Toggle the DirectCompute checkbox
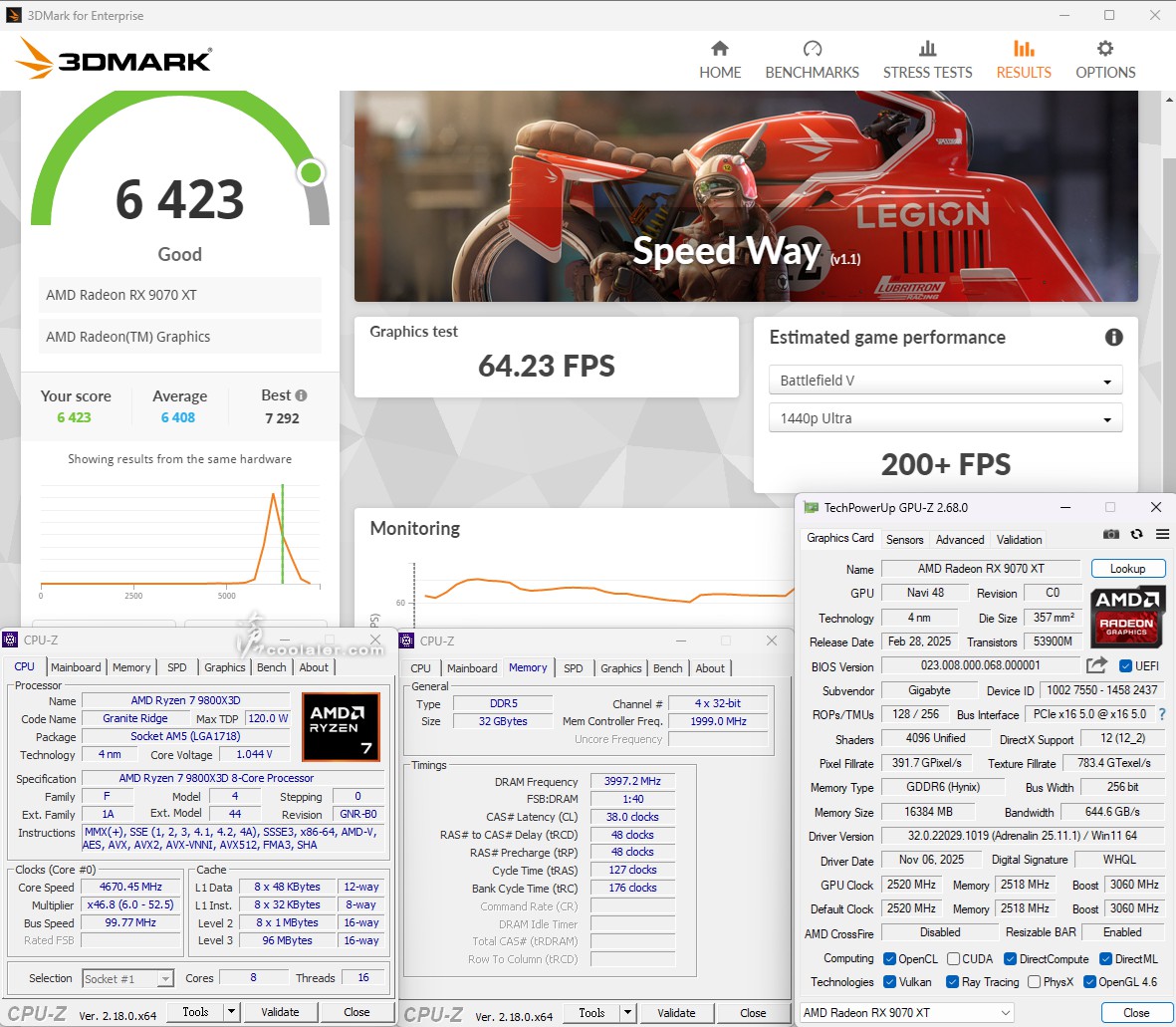Viewport: 1176px width, 1027px height. (1011, 958)
